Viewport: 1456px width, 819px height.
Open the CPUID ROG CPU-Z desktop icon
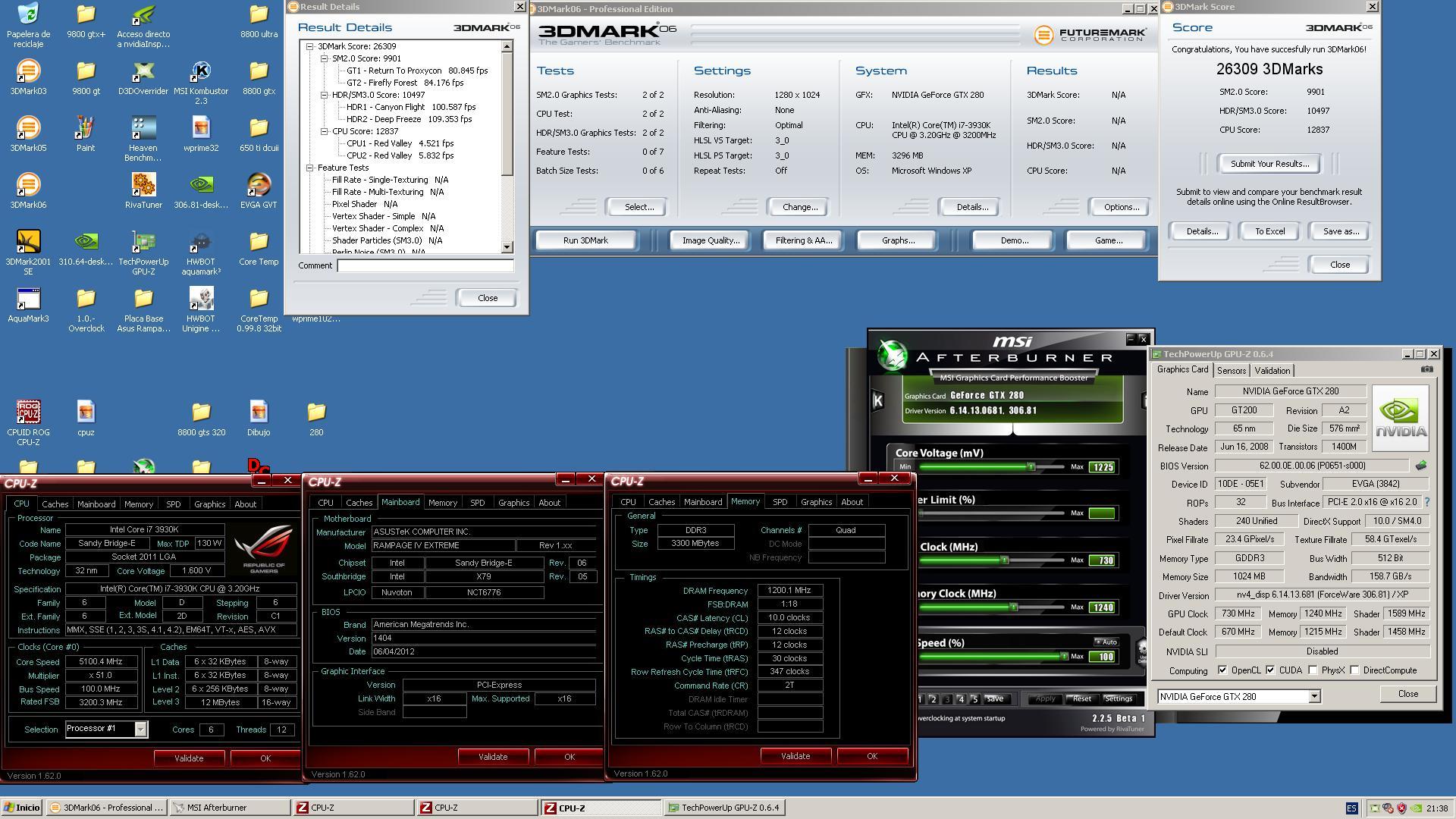(28, 424)
